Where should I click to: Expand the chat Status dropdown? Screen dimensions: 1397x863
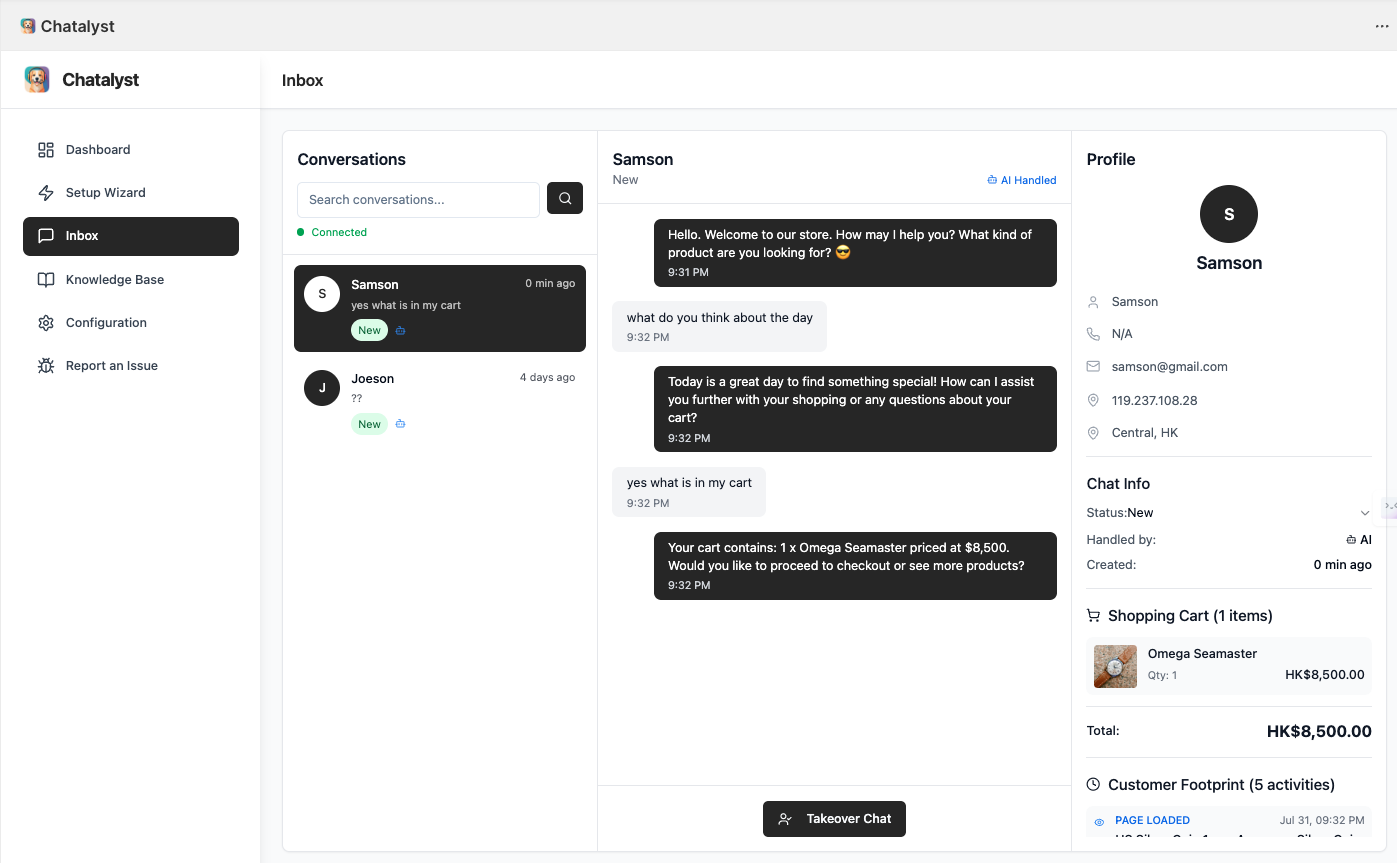tap(1228, 513)
